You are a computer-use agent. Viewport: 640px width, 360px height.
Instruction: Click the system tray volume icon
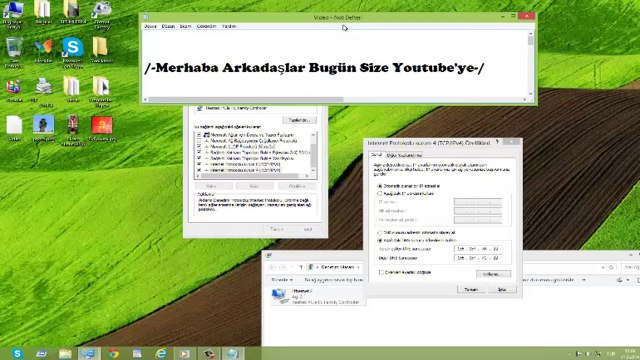coord(588,353)
